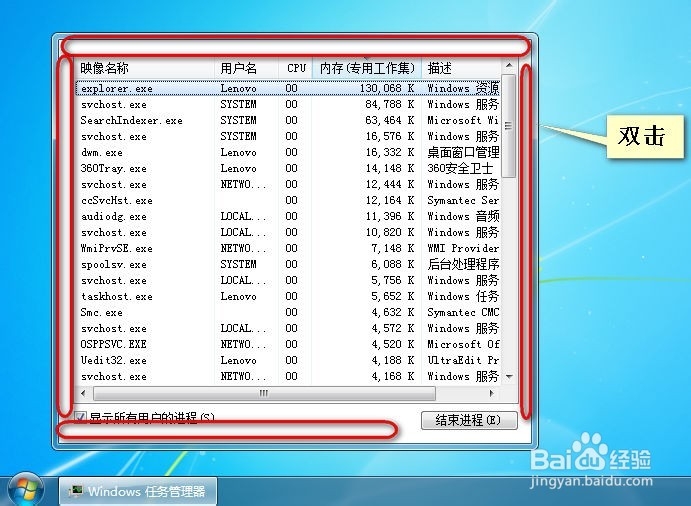Click vertical scrollbar down arrow
The width and height of the screenshot is (691, 506).
click(509, 376)
